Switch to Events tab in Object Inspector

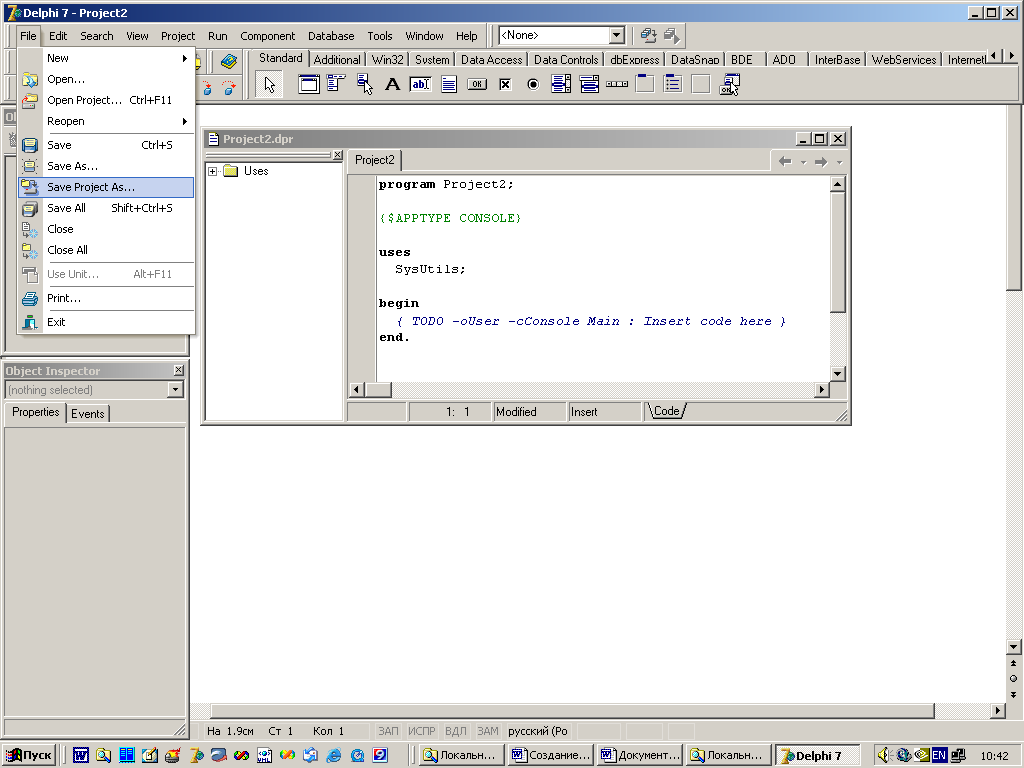[x=88, y=413]
